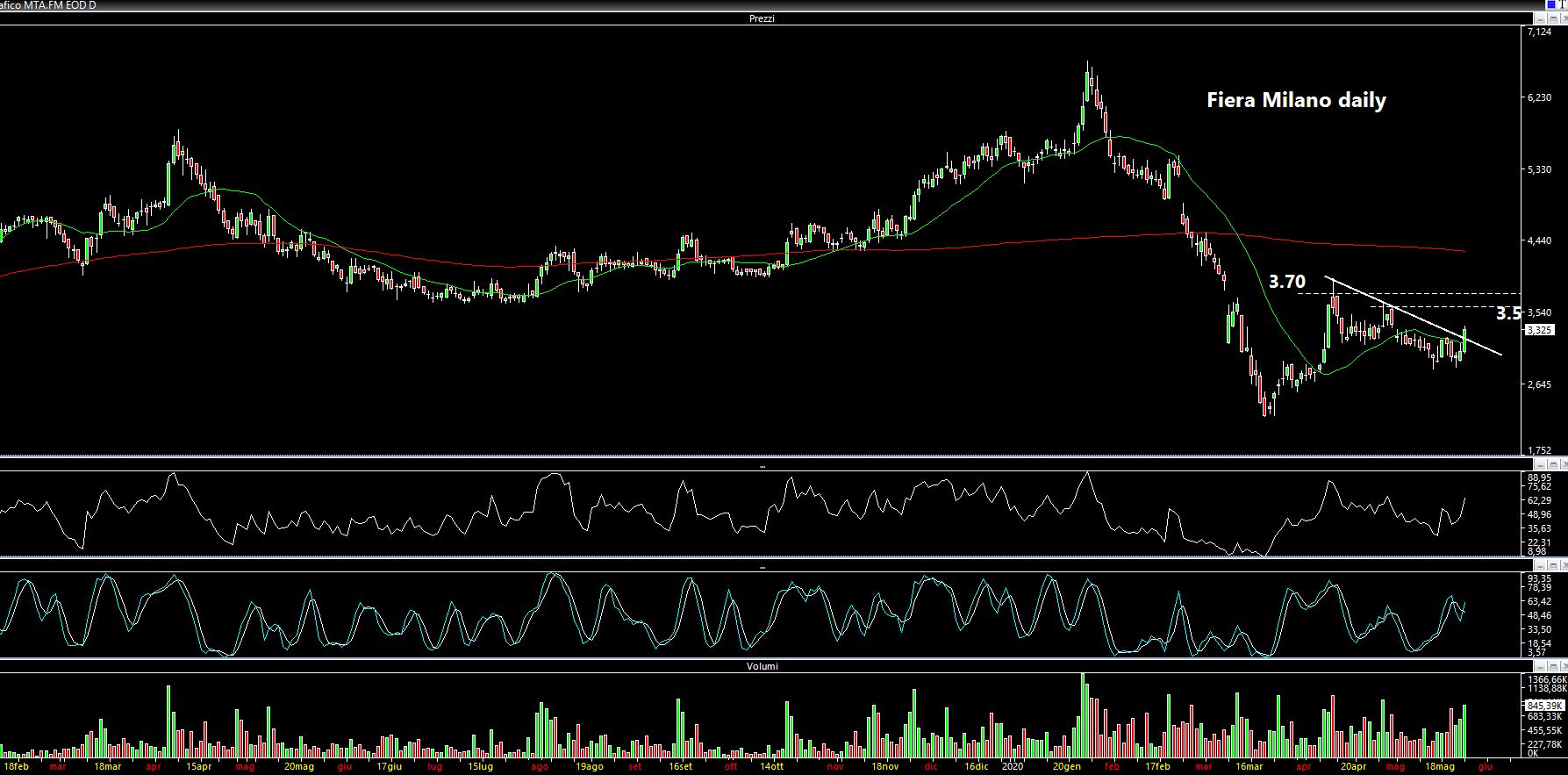
Task: Click the blue square icon in title bar
Action: 1551,4
